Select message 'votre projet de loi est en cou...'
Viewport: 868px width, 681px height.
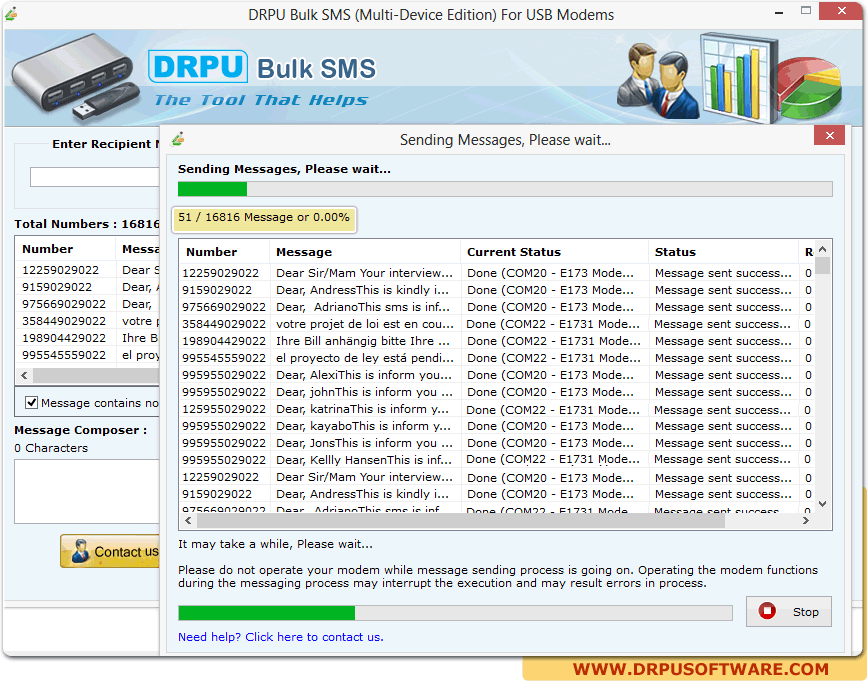click(365, 324)
